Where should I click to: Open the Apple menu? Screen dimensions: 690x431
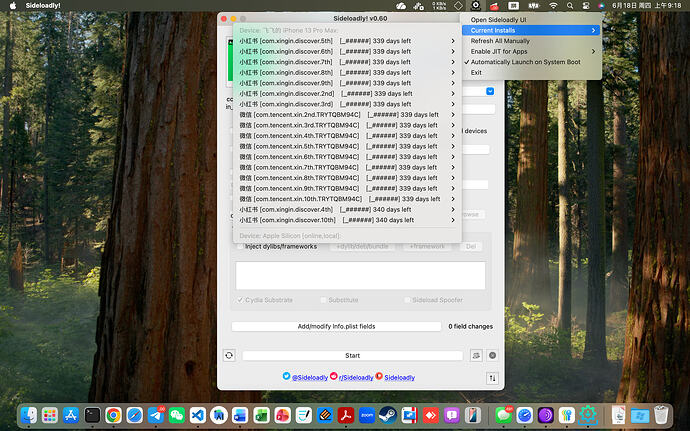pyautogui.click(x=13, y=6)
